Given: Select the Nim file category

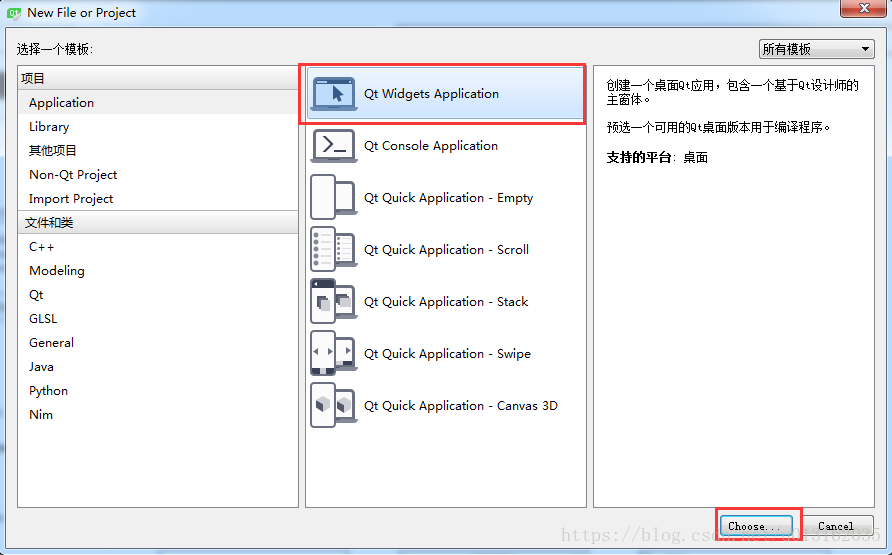Looking at the screenshot, I should pyautogui.click(x=158, y=415).
